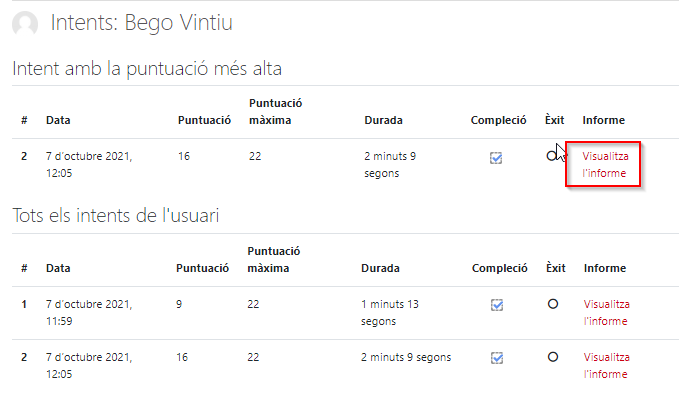This screenshot has width=679, height=396.
Task: Open Visualitza l'informe for attempt 1
Action: click(x=606, y=313)
